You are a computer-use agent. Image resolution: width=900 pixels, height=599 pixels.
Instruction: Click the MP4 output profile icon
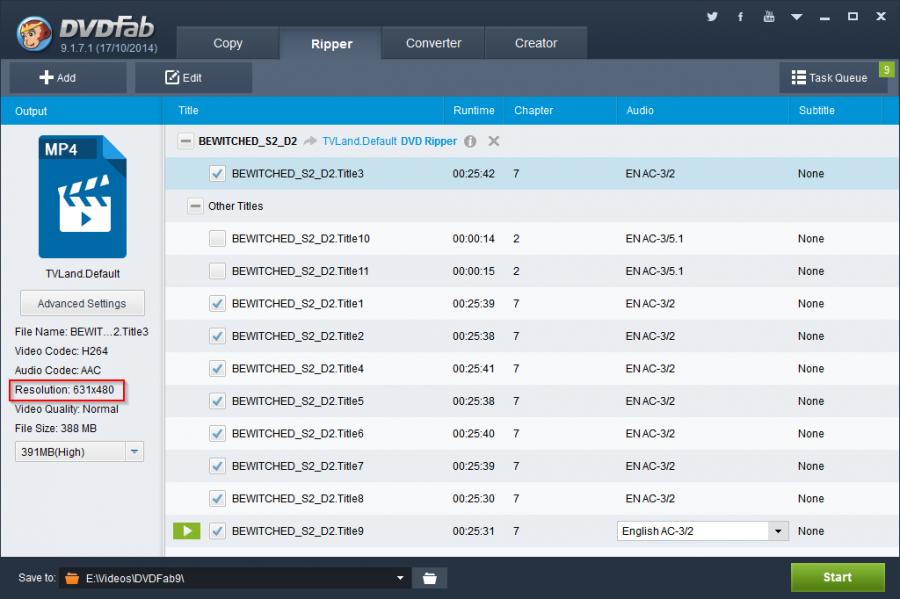[83, 197]
